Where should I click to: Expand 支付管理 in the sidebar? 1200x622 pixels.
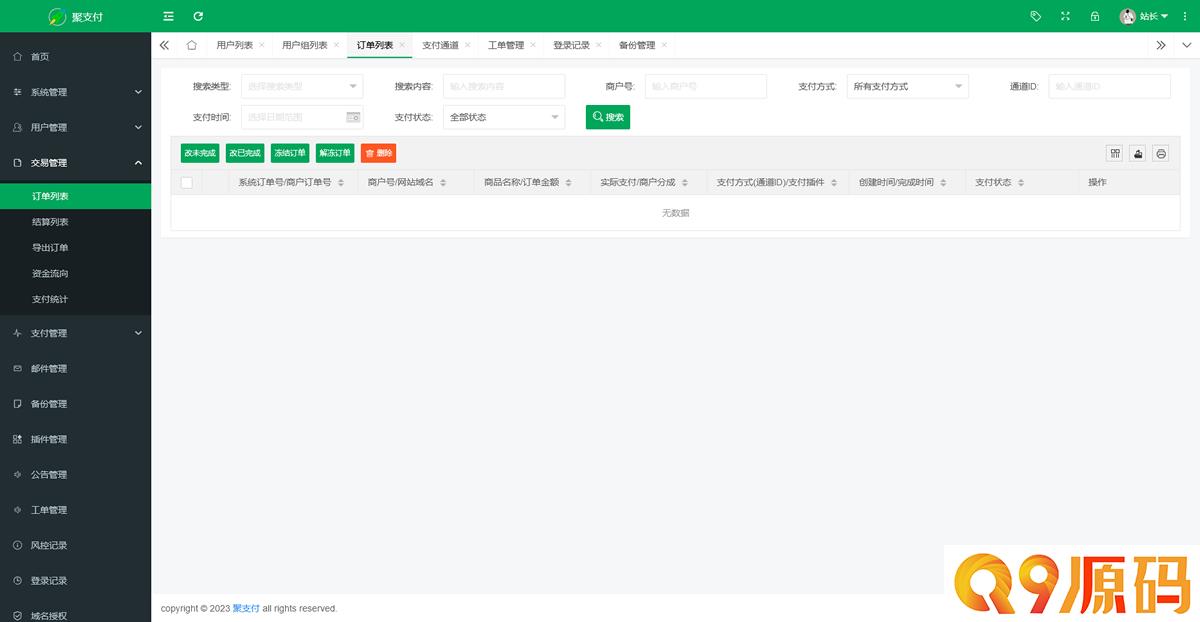75,333
